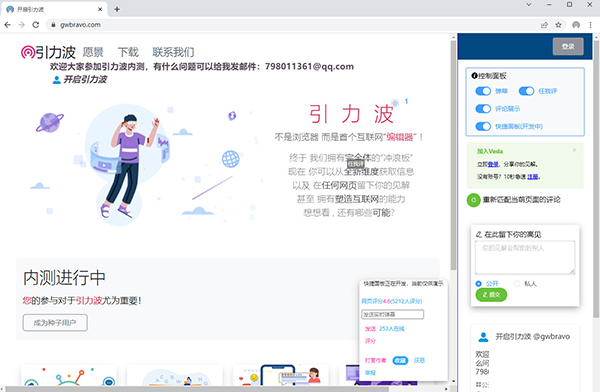Click the 发送实时弹幕 input field
This screenshot has width=600, height=392.
393,314
